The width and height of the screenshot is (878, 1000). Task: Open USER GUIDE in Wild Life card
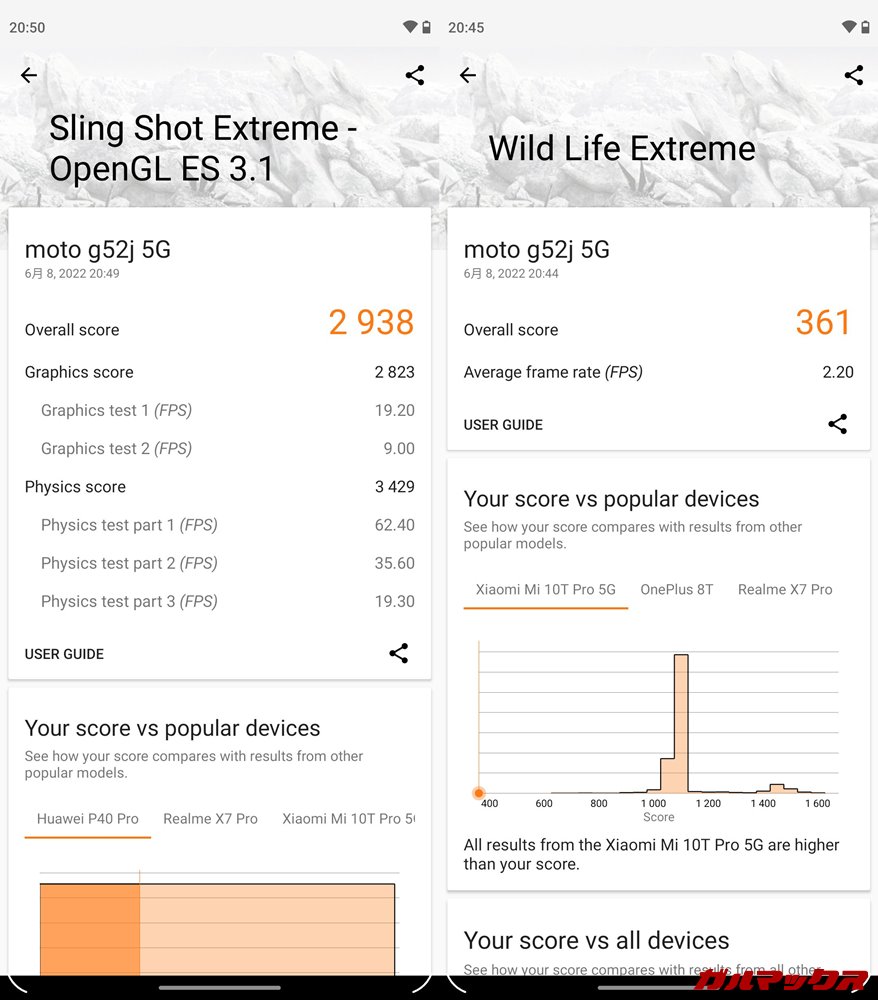point(503,424)
